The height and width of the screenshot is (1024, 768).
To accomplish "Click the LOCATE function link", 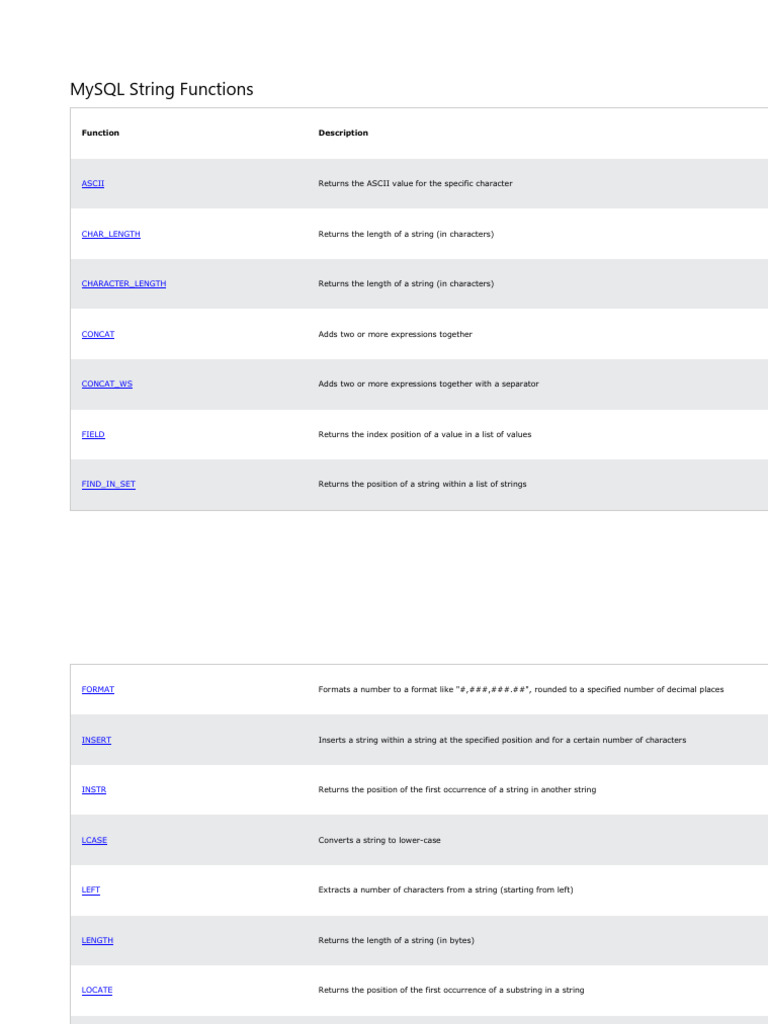I will [x=97, y=990].
